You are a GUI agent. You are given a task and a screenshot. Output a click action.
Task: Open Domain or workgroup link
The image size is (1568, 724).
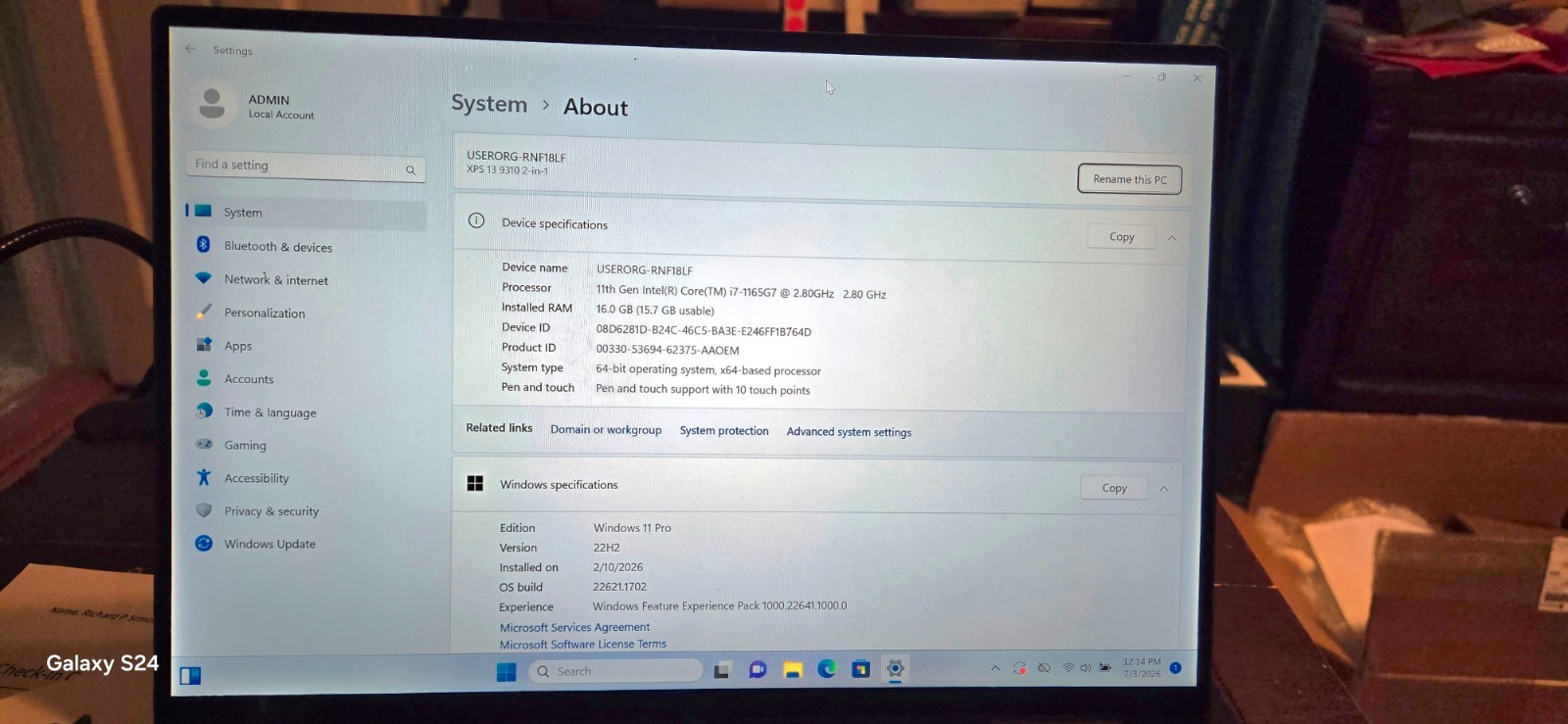pos(606,430)
